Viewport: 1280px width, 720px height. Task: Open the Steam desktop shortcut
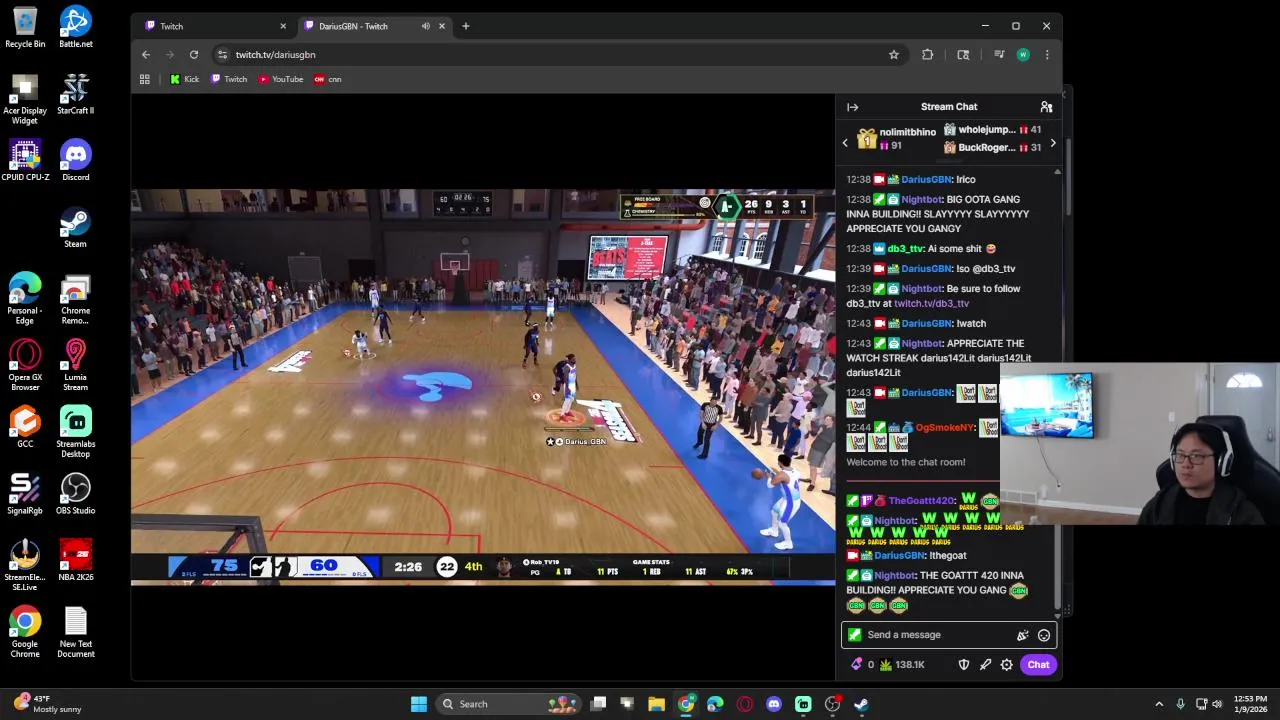coord(75,227)
